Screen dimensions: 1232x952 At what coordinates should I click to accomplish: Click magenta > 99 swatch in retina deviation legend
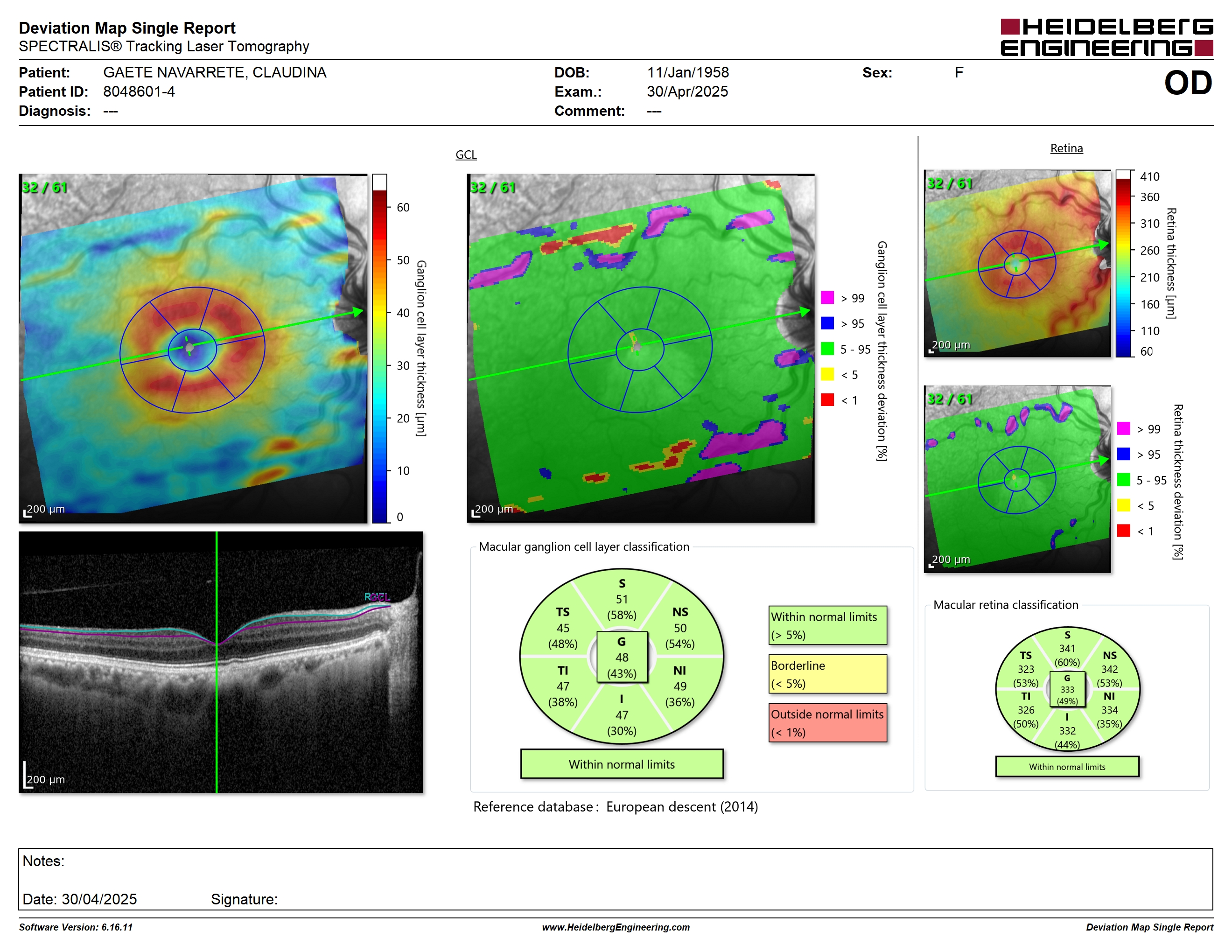1123,428
